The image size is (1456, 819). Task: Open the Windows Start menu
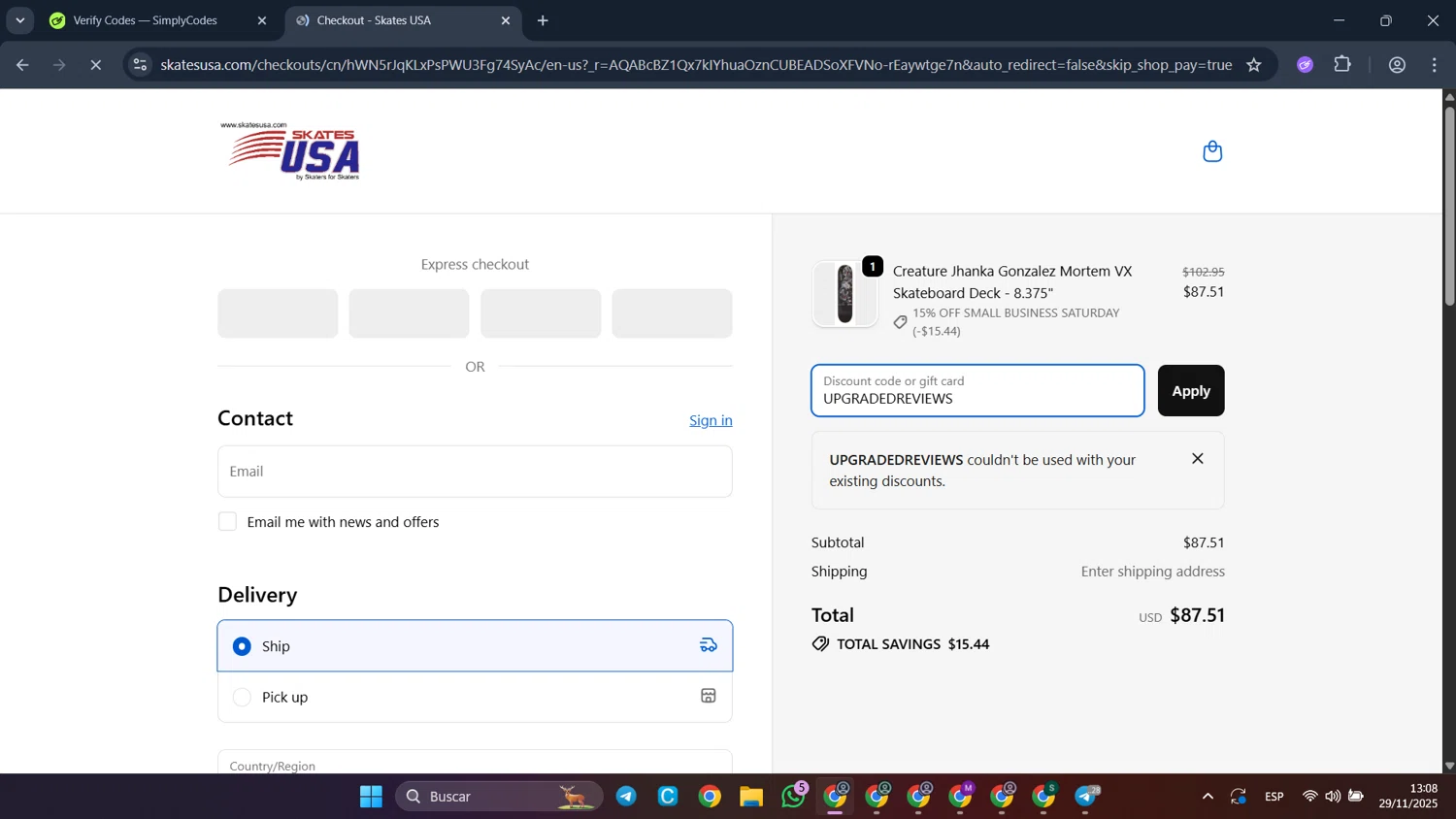point(371,797)
